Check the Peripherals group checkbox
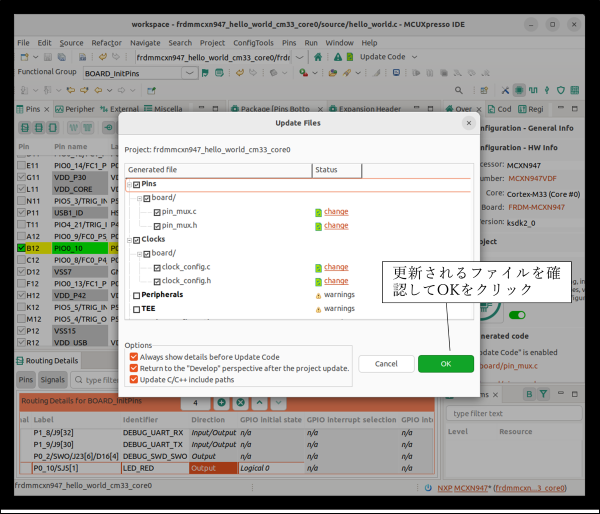The height and width of the screenshot is (514, 600). (x=137, y=295)
